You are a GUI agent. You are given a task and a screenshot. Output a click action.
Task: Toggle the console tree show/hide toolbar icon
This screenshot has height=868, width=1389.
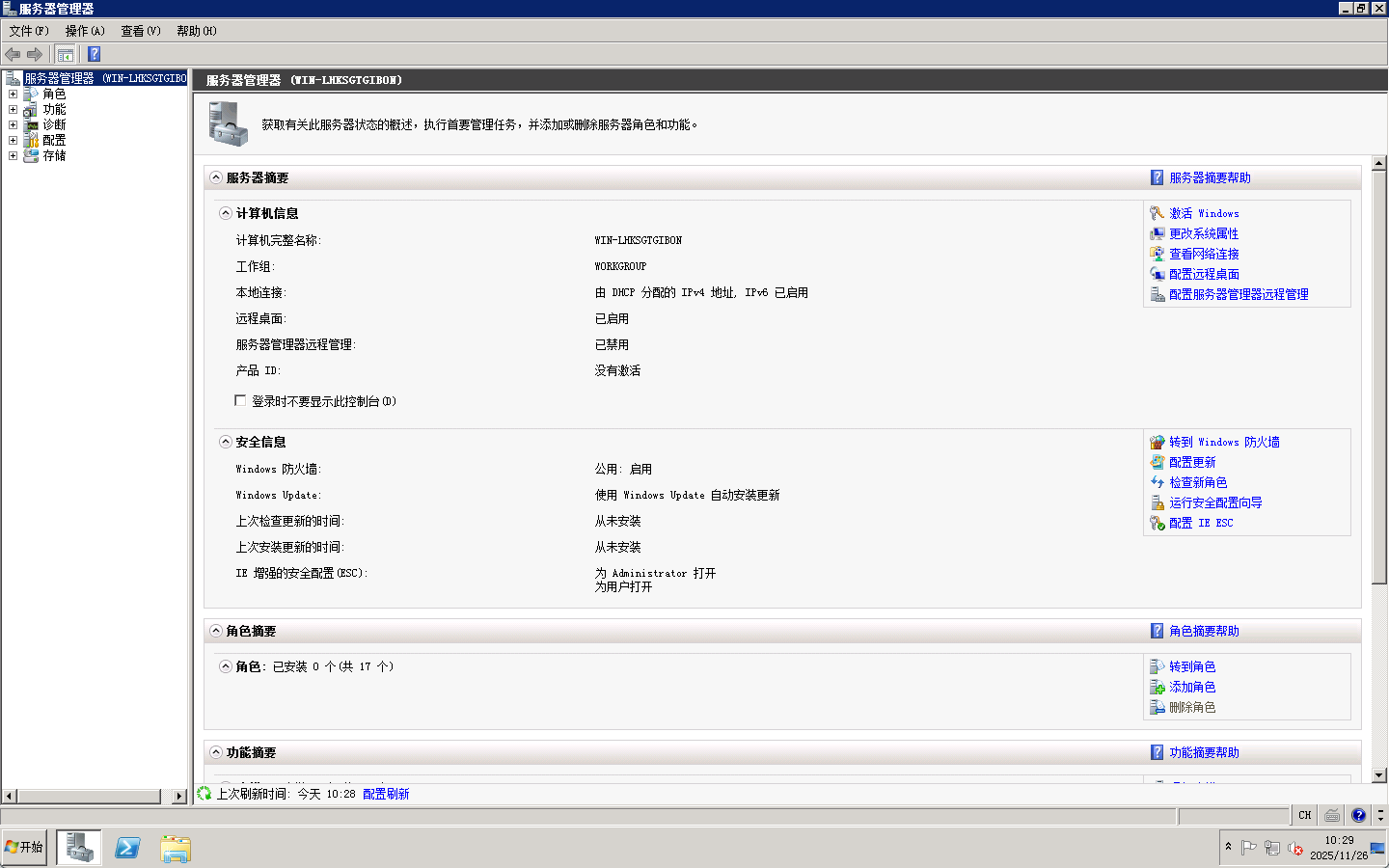pos(66,54)
